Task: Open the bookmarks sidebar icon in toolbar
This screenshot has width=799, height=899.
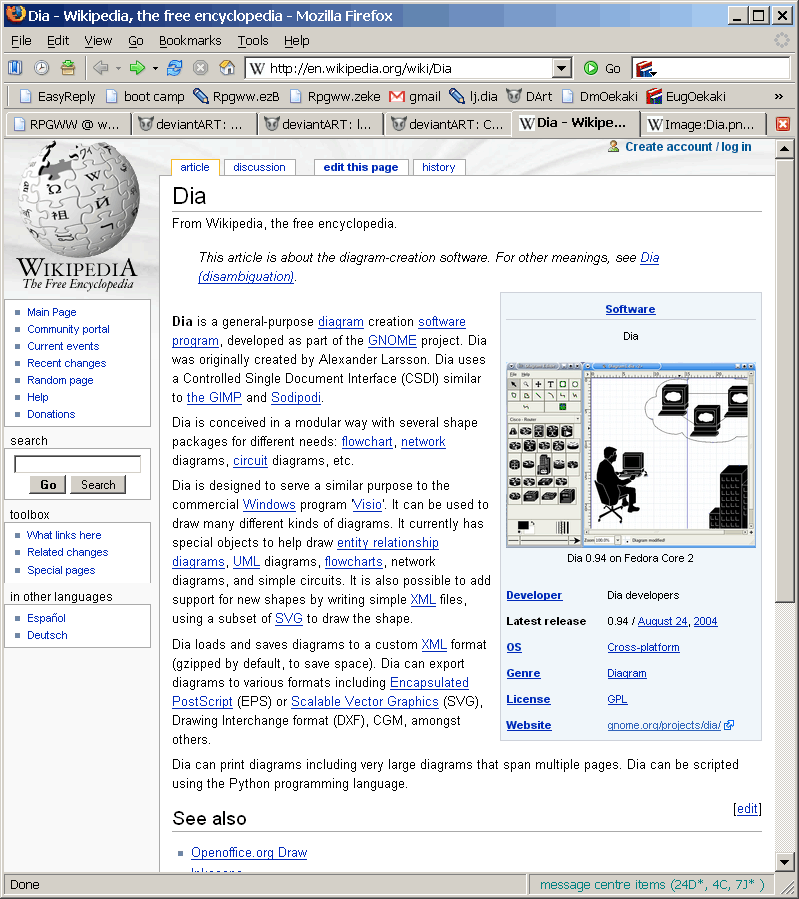Action: [x=15, y=68]
